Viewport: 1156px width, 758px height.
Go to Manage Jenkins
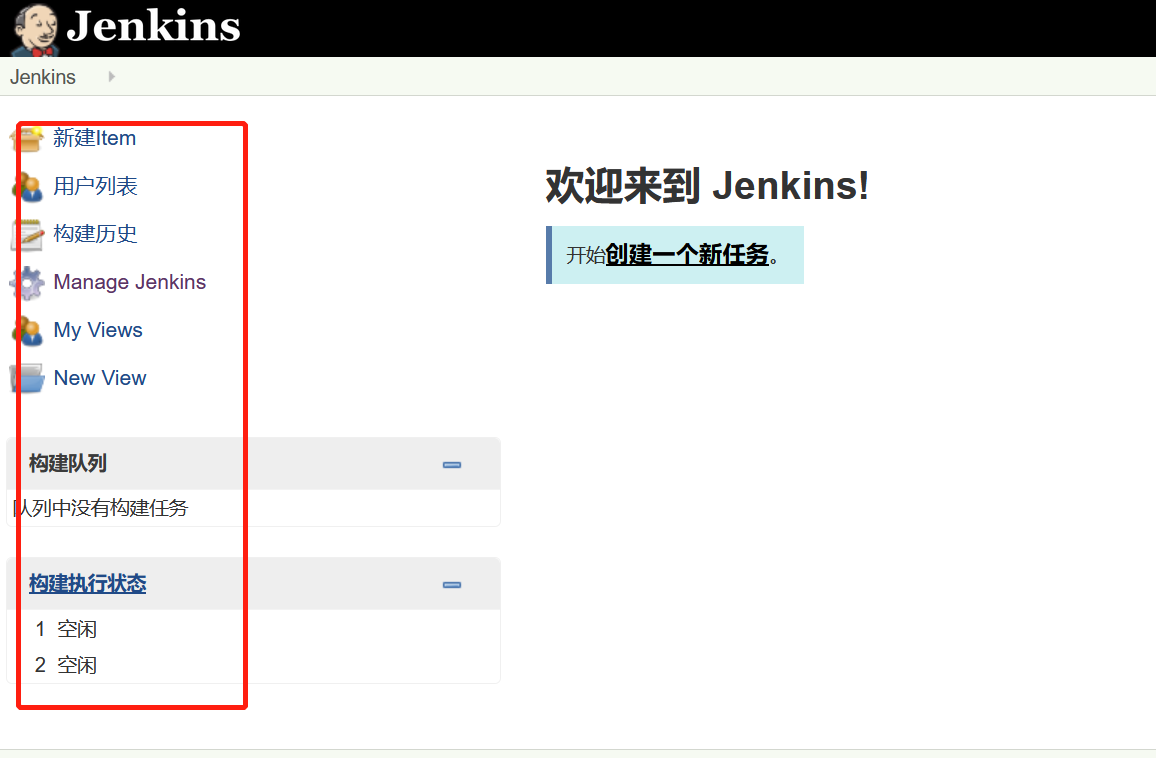tap(130, 282)
